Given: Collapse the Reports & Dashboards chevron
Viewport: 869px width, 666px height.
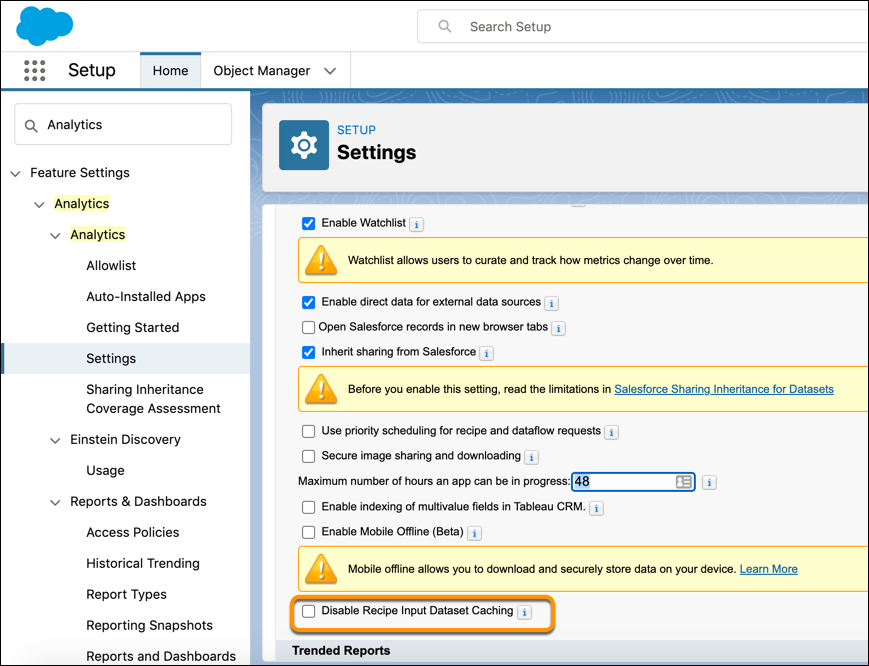Looking at the screenshot, I should pyautogui.click(x=55, y=503).
